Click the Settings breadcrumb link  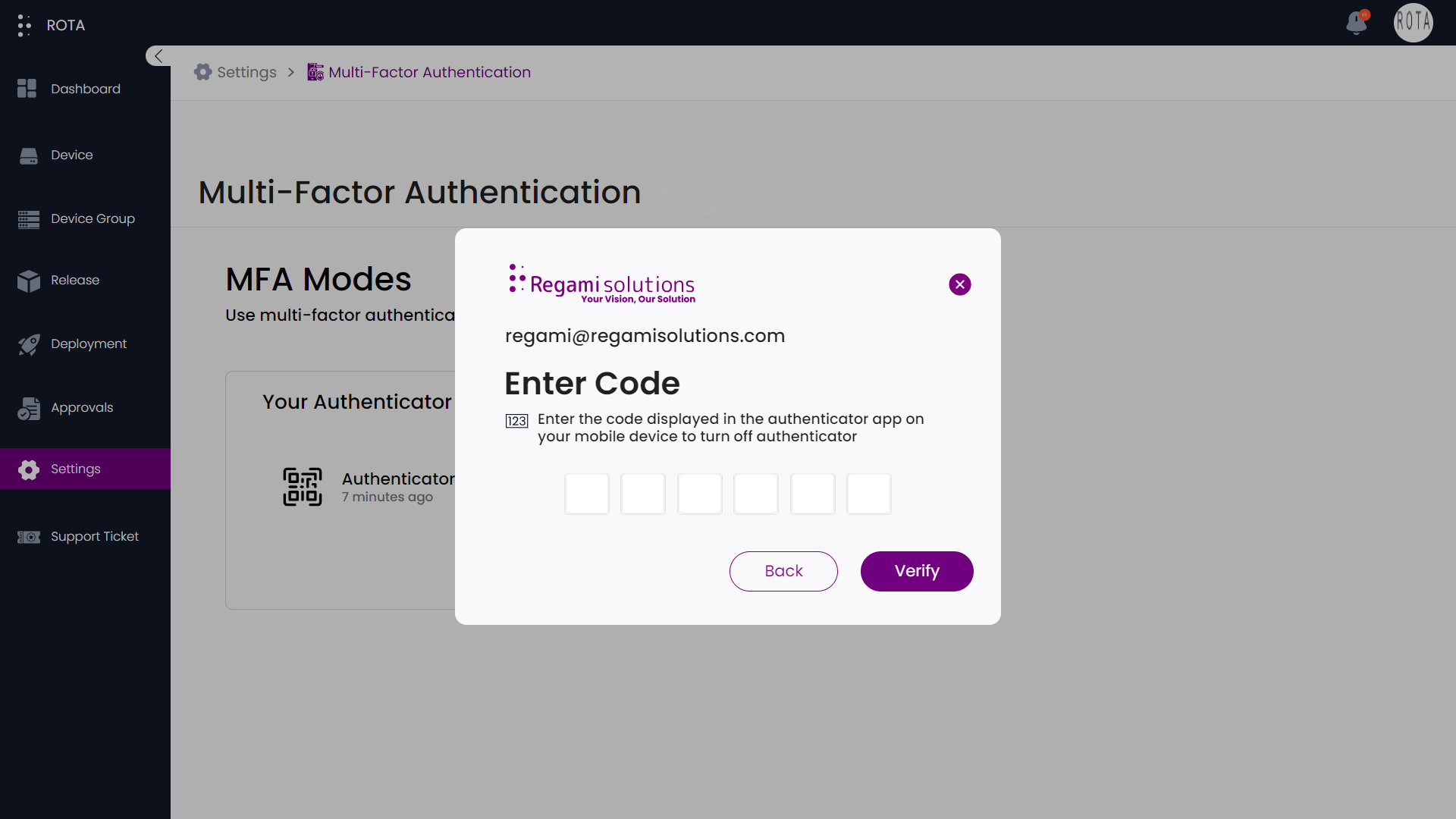tap(246, 72)
